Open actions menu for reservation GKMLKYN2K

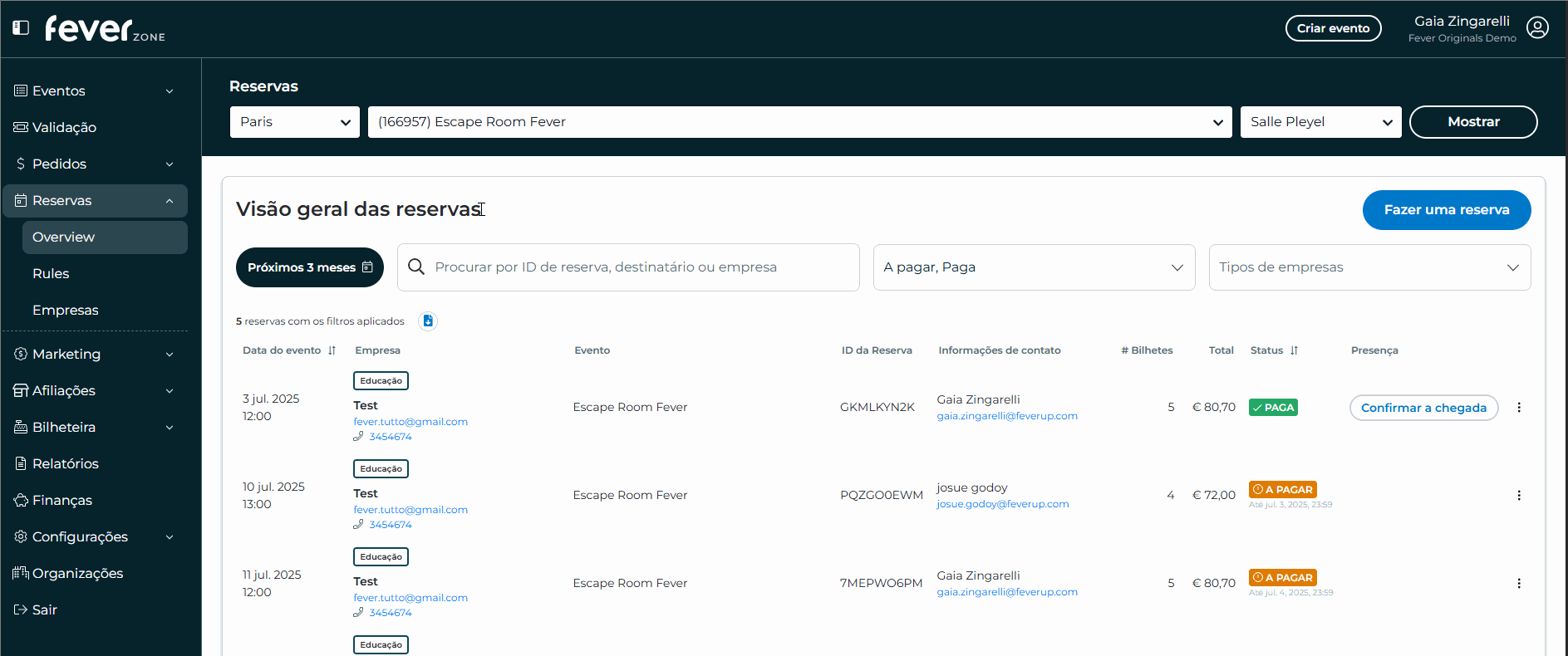click(x=1519, y=408)
